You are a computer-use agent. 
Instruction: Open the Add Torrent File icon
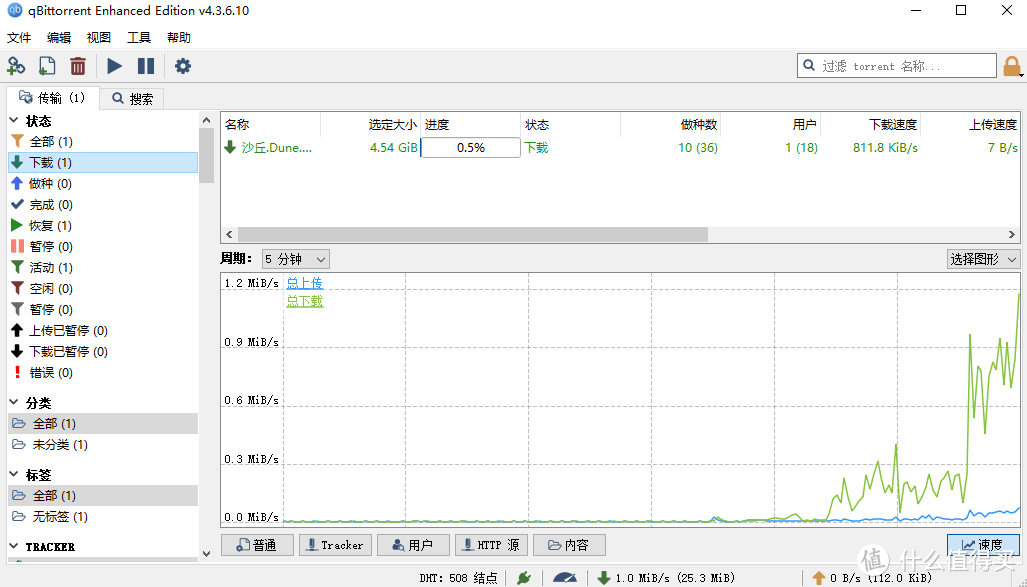(46, 65)
